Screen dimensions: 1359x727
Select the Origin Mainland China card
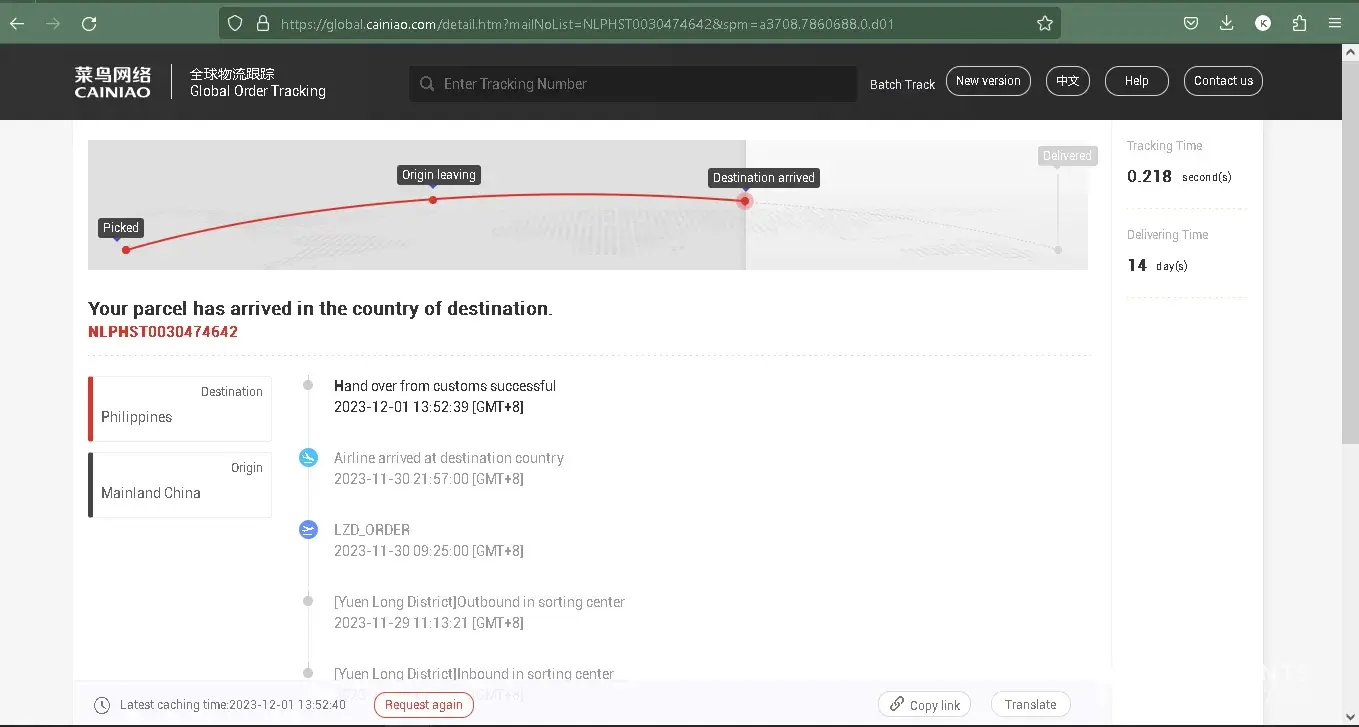click(180, 485)
